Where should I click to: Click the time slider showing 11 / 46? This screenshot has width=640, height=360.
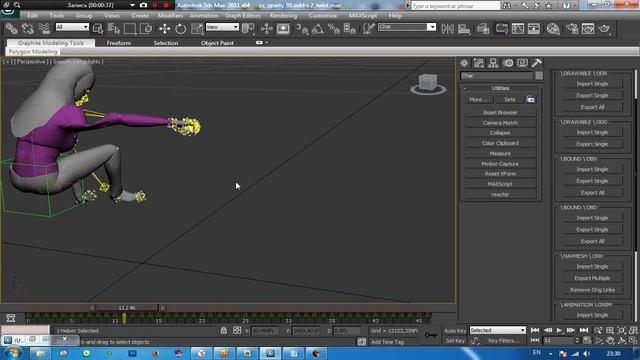click(127, 308)
